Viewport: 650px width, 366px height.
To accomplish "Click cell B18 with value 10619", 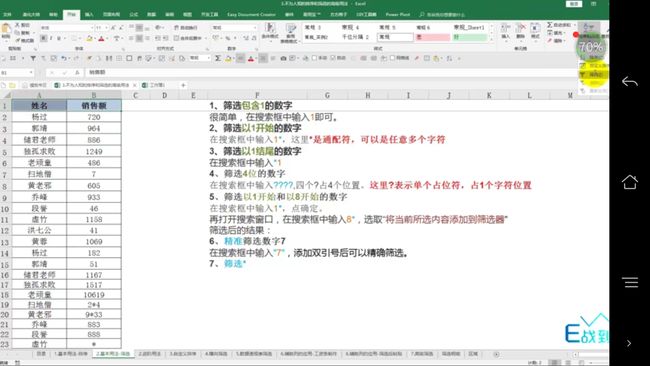I will (x=94, y=295).
